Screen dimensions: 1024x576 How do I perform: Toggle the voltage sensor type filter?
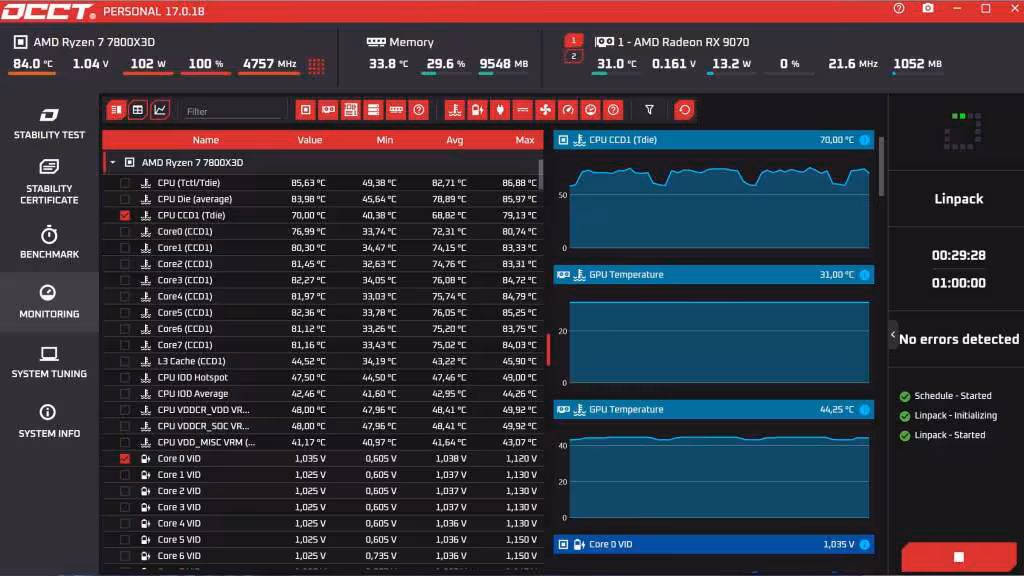[x=477, y=110]
